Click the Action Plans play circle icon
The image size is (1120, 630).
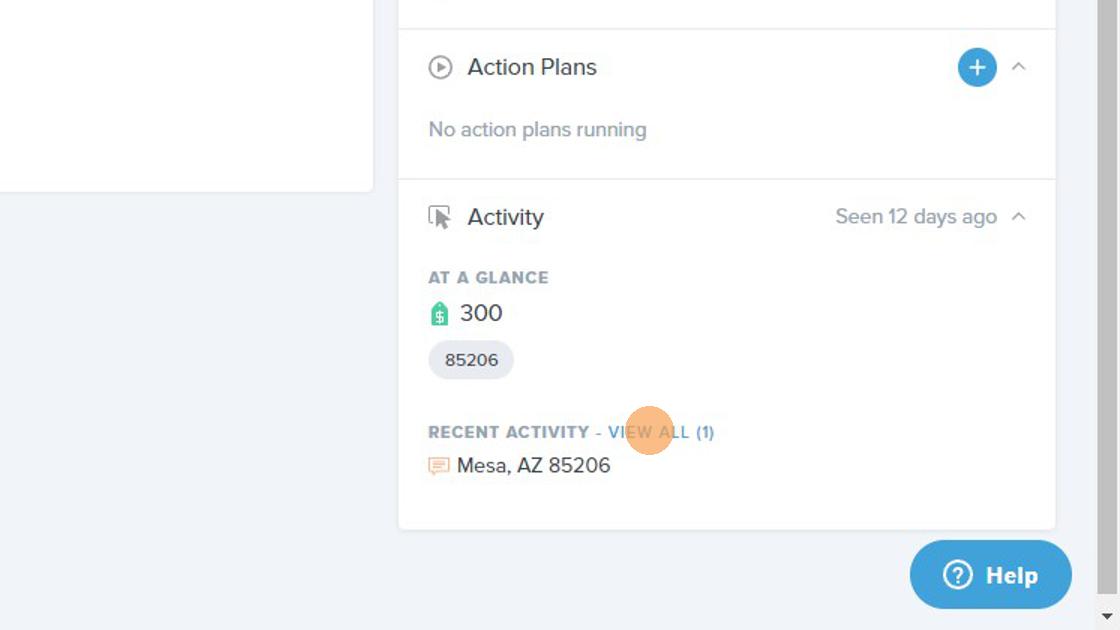[440, 67]
